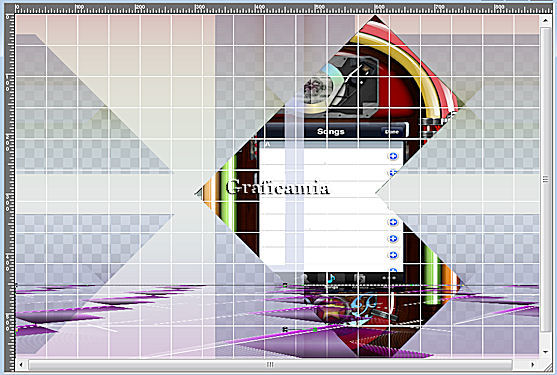Click the top-center black selection handle
Image resolution: width=557 pixels, height=375 pixels.
285,285
